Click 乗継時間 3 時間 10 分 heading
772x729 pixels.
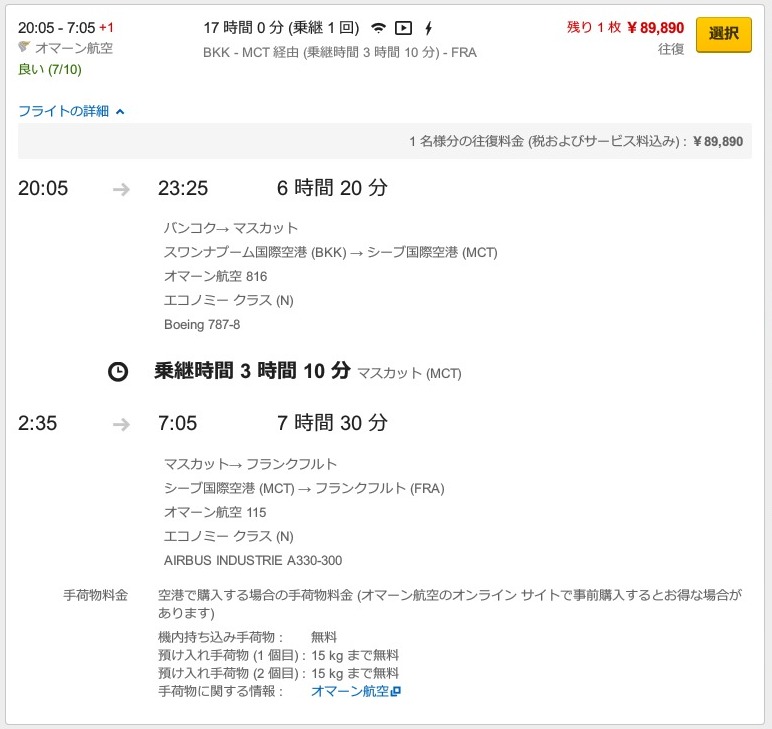(252, 371)
